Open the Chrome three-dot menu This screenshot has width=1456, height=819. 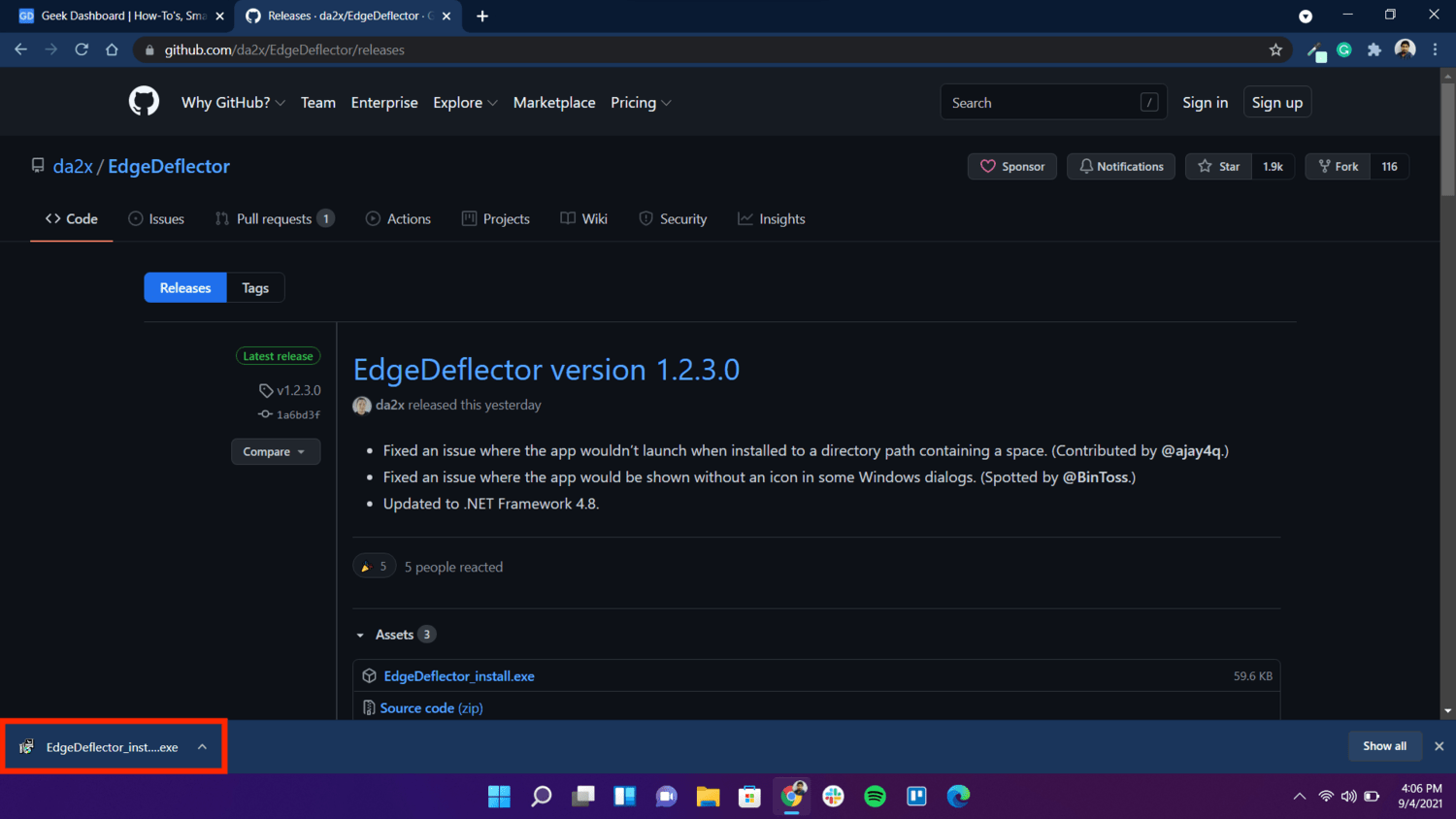point(1435,49)
